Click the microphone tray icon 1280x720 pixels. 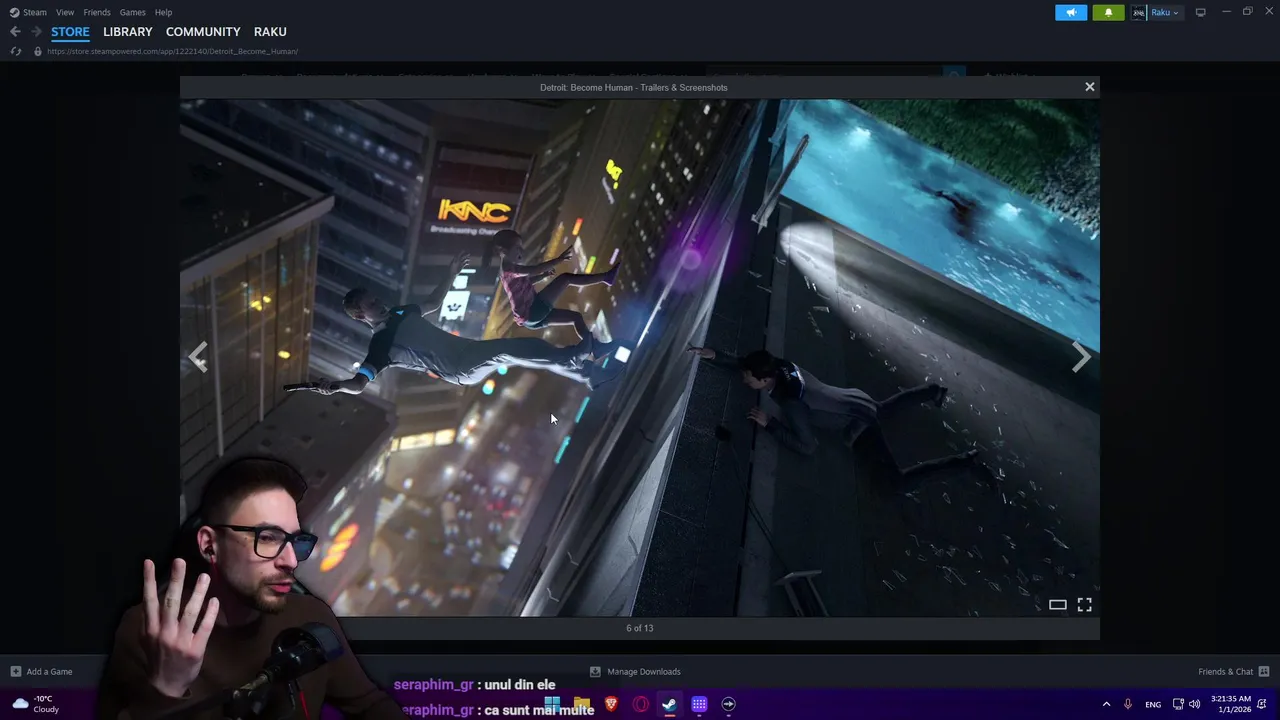click(x=1128, y=704)
